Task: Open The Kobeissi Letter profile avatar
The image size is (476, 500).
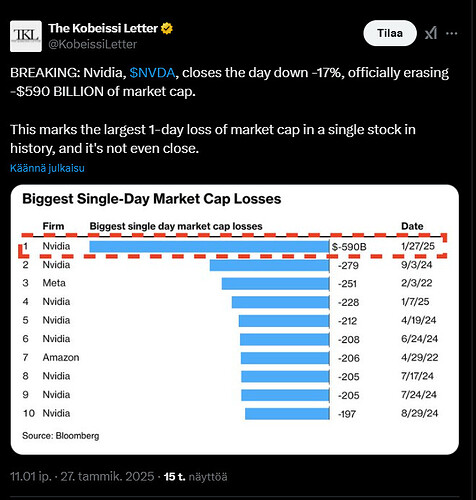Action: click(26, 36)
